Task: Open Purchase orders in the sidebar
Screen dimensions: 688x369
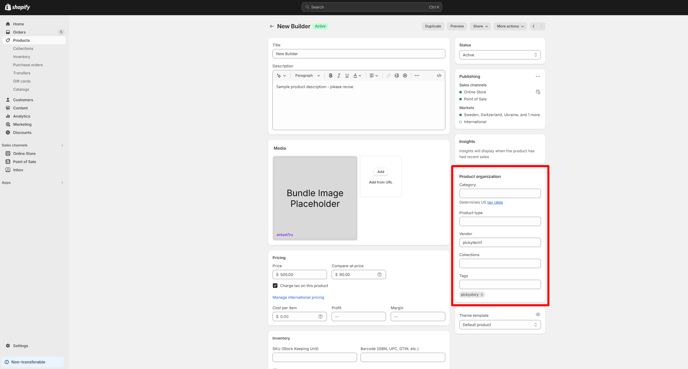Action: [x=28, y=65]
